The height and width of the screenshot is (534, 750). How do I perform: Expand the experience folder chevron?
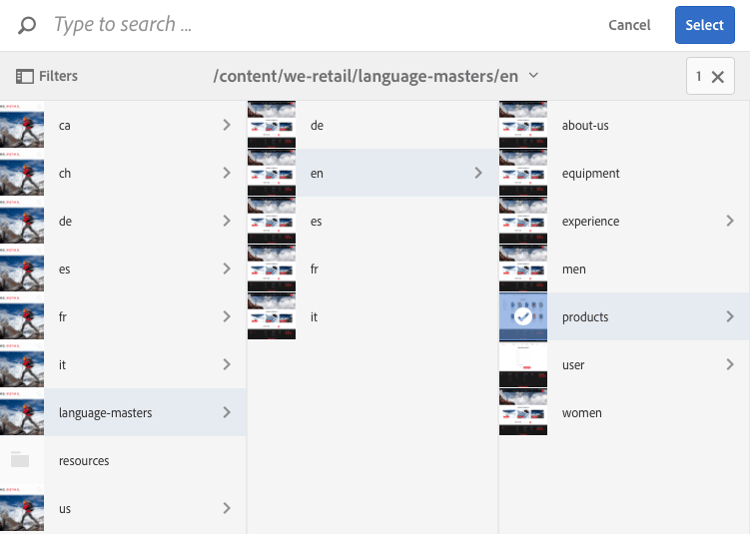(731, 221)
